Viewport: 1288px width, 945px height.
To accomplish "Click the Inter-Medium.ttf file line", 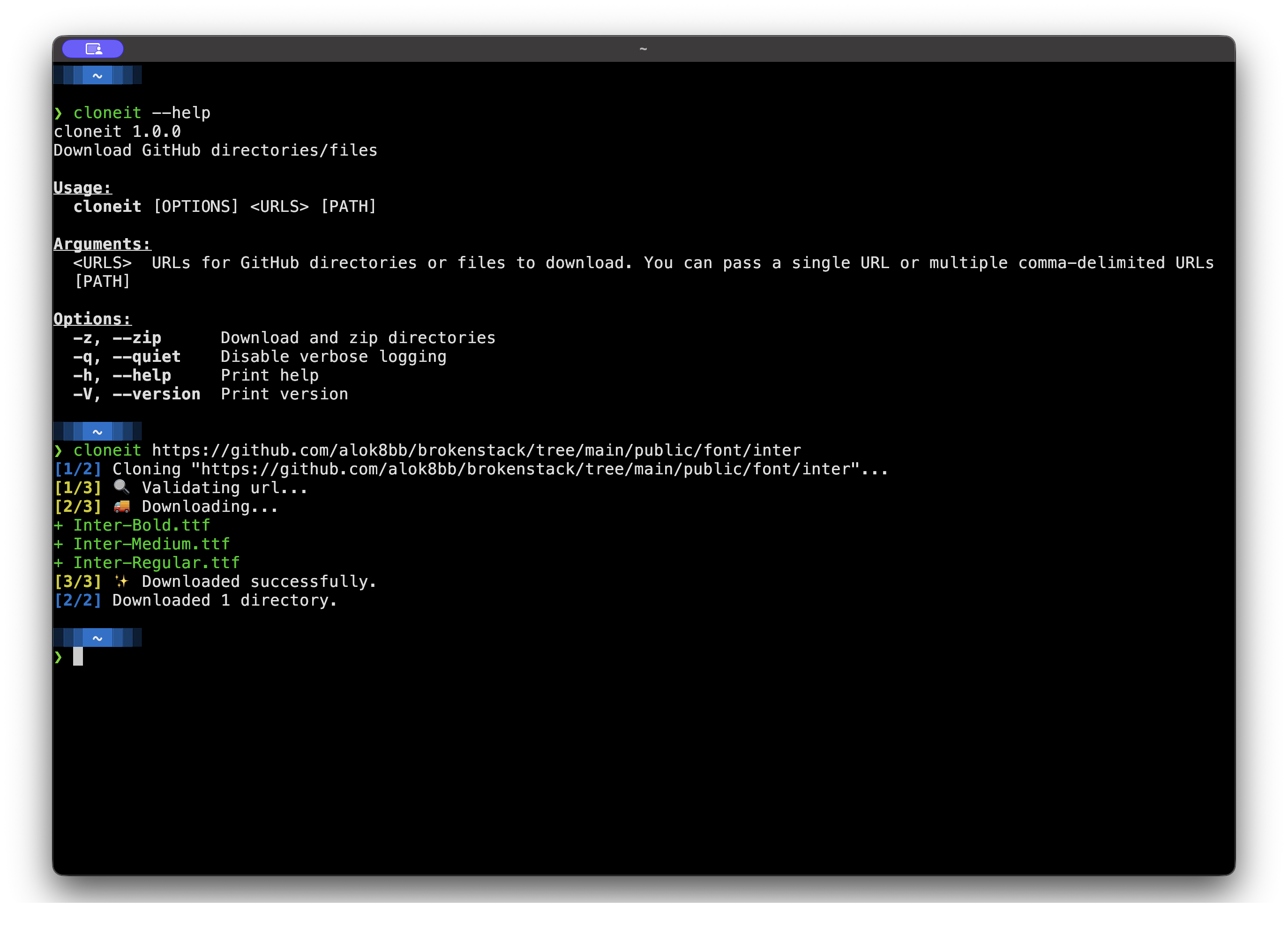I will coord(151,544).
